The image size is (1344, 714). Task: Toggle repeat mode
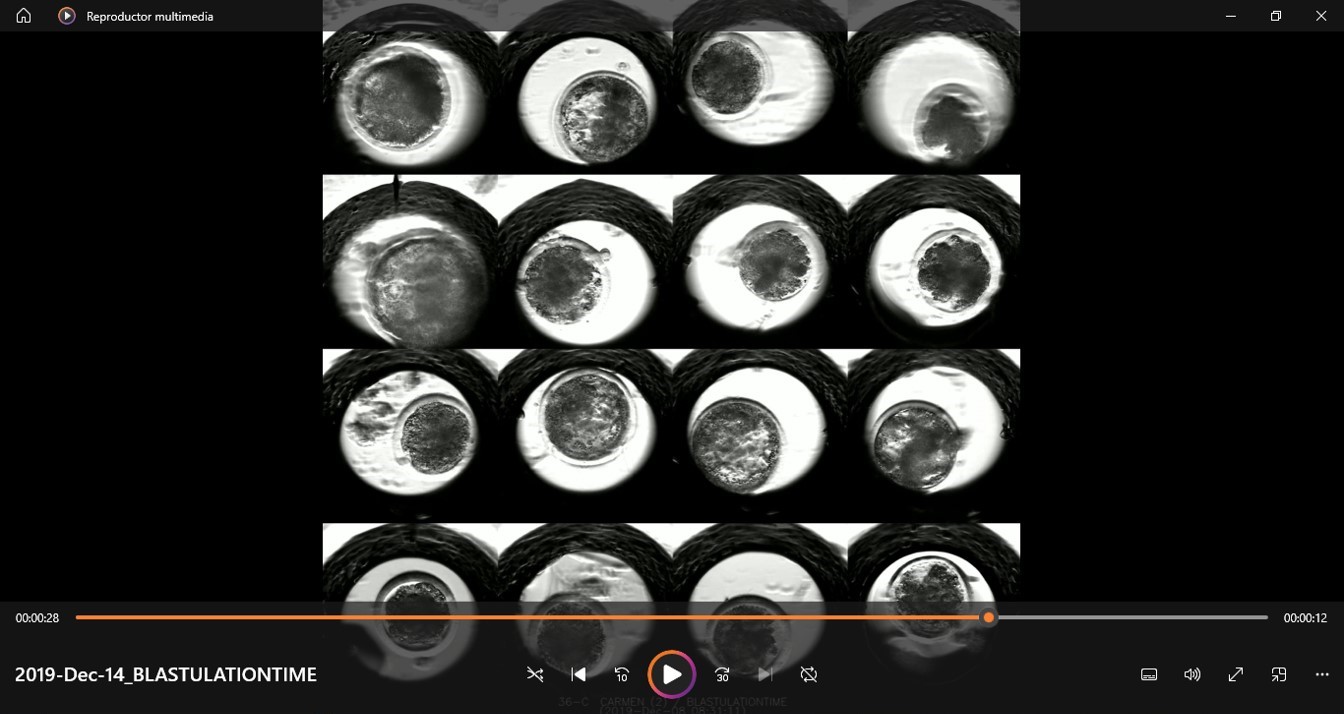tap(809, 675)
